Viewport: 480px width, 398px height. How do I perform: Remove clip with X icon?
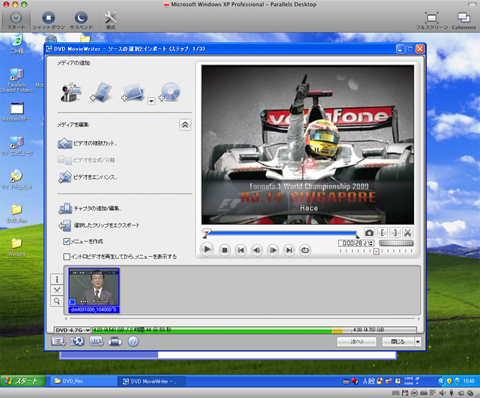57,290
